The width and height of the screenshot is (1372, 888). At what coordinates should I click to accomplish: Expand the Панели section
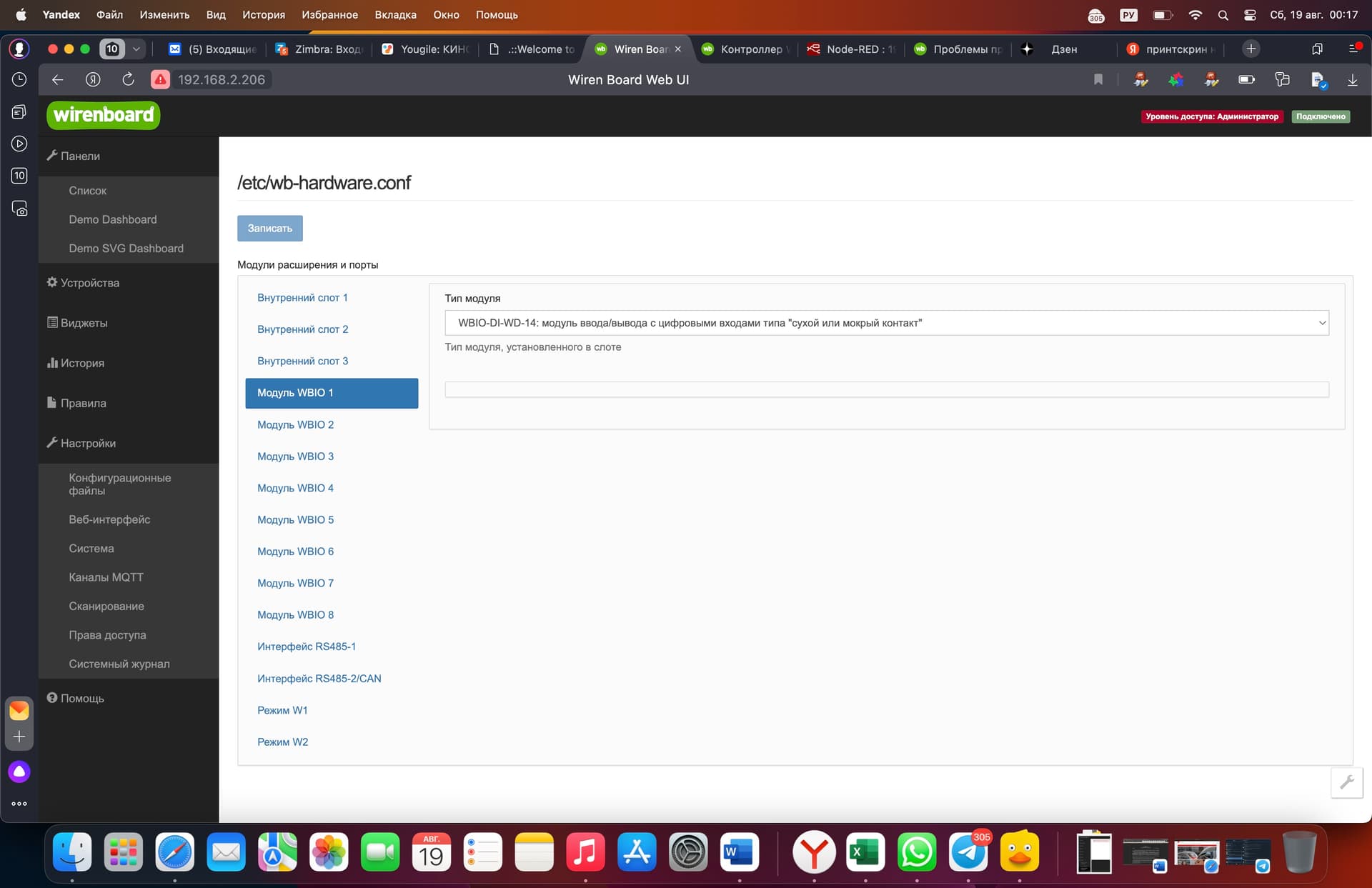[73, 156]
